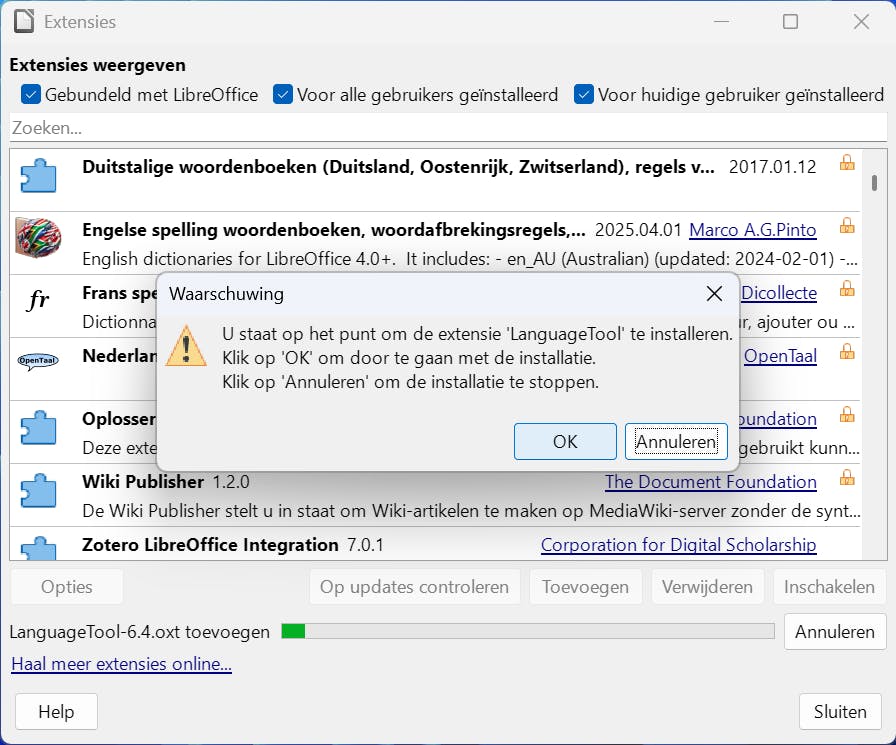Open Corporation for Digital Scholarship link
Image resolution: width=896 pixels, height=745 pixels.
pos(679,544)
